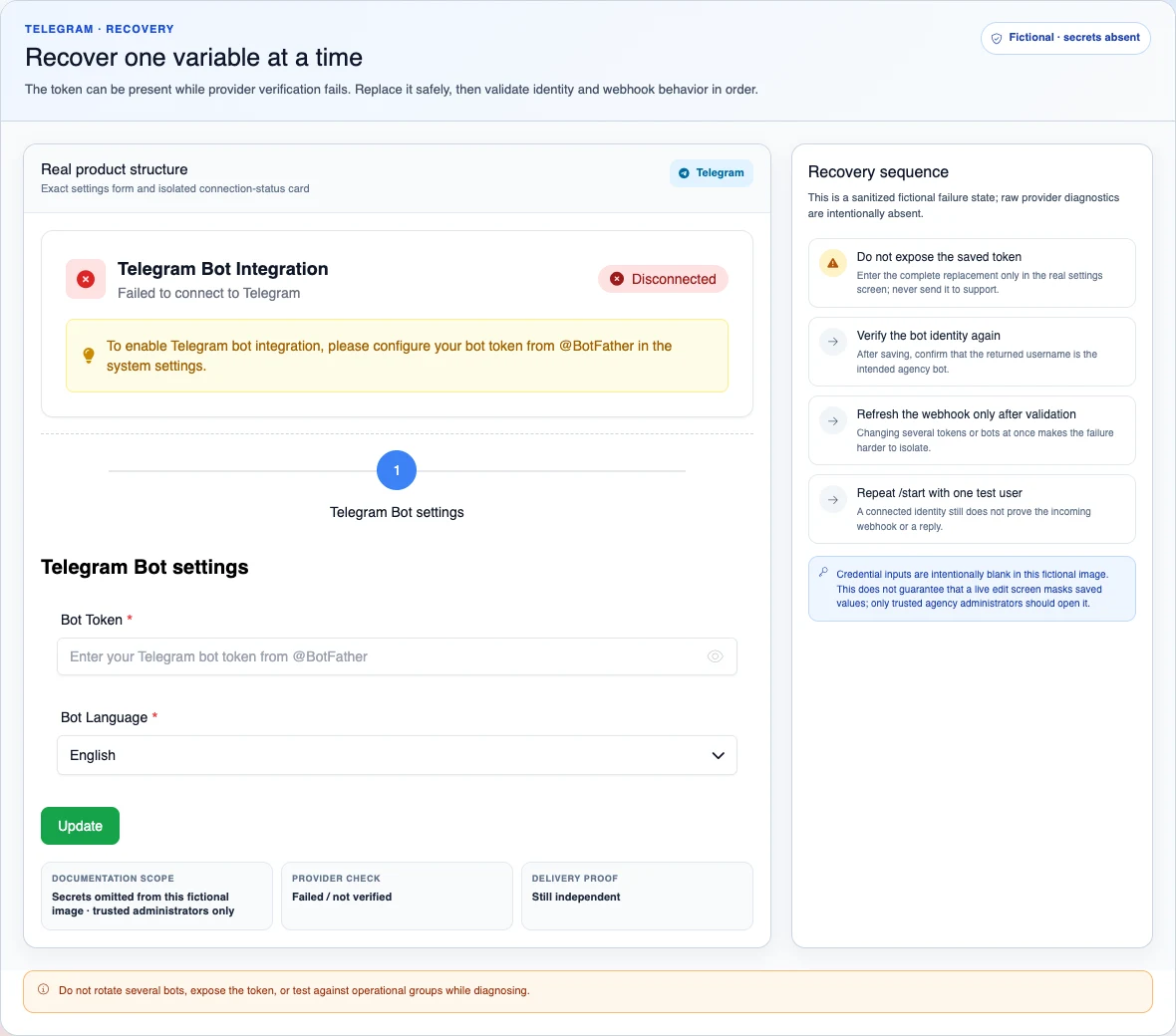Click the arrow icon for Refresh the webhook

(832, 420)
